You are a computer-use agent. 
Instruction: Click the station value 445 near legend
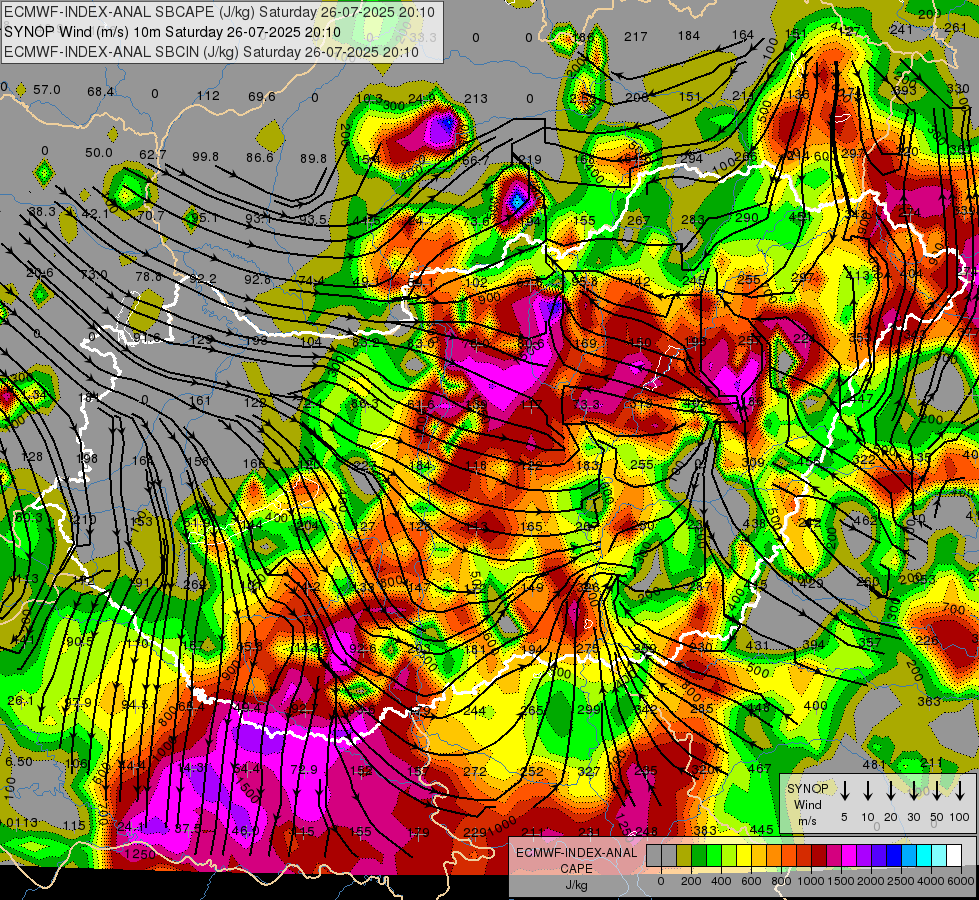coord(762,829)
